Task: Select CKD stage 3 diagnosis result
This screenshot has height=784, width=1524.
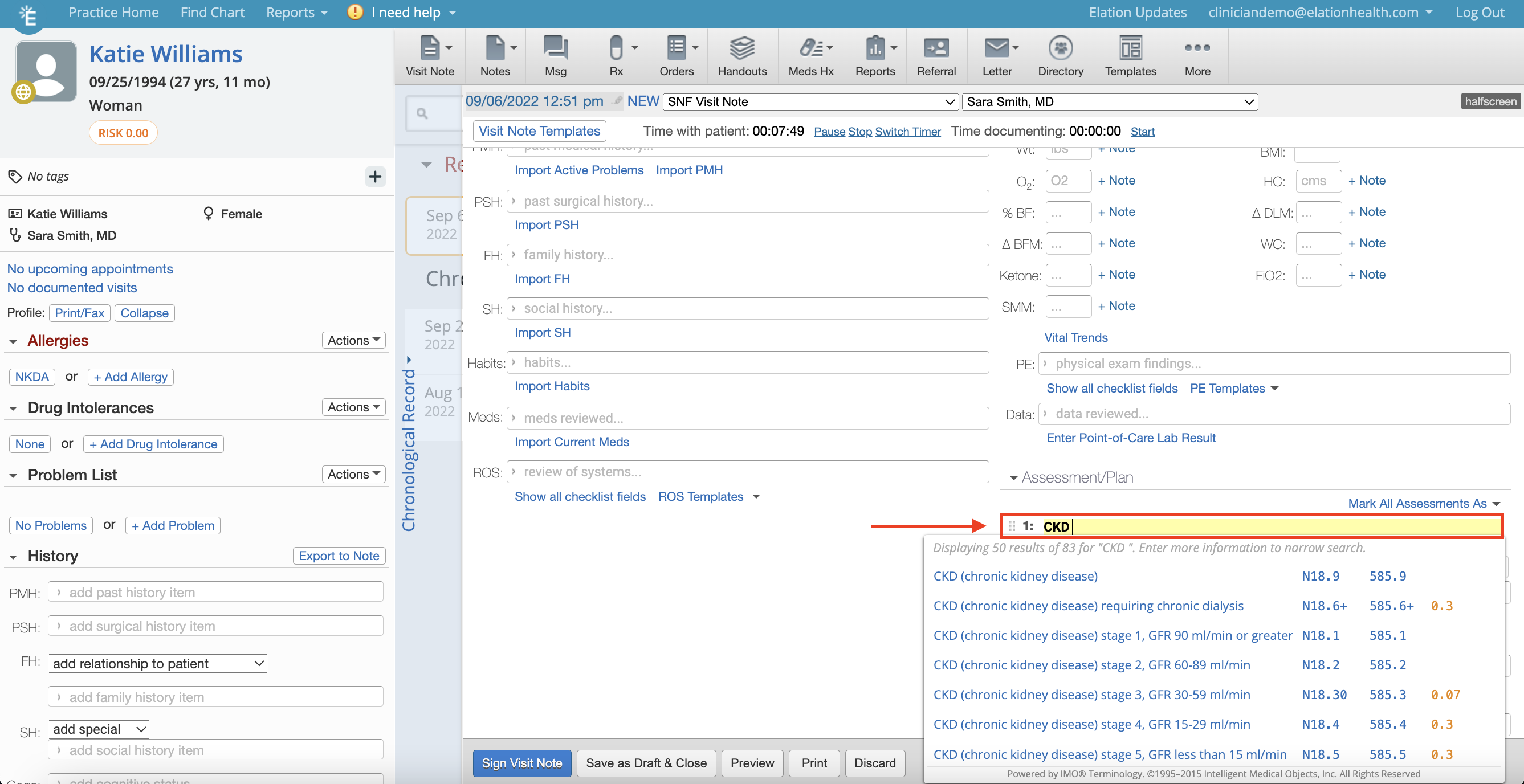Action: click(1091, 695)
